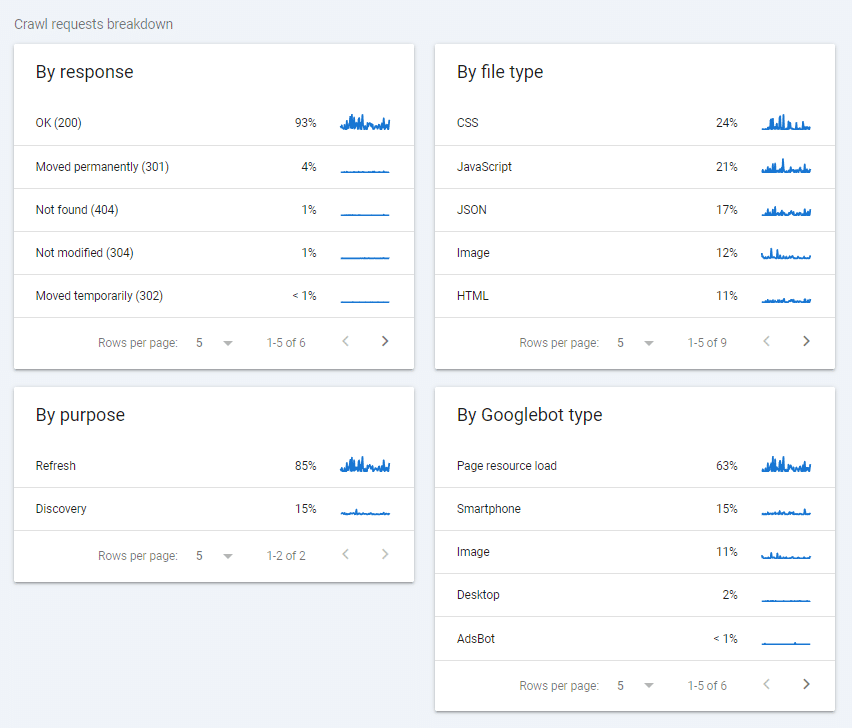Screen dimensions: 852x728
Task: Go to previous page in By file type card
Action: pyautogui.click(x=767, y=341)
